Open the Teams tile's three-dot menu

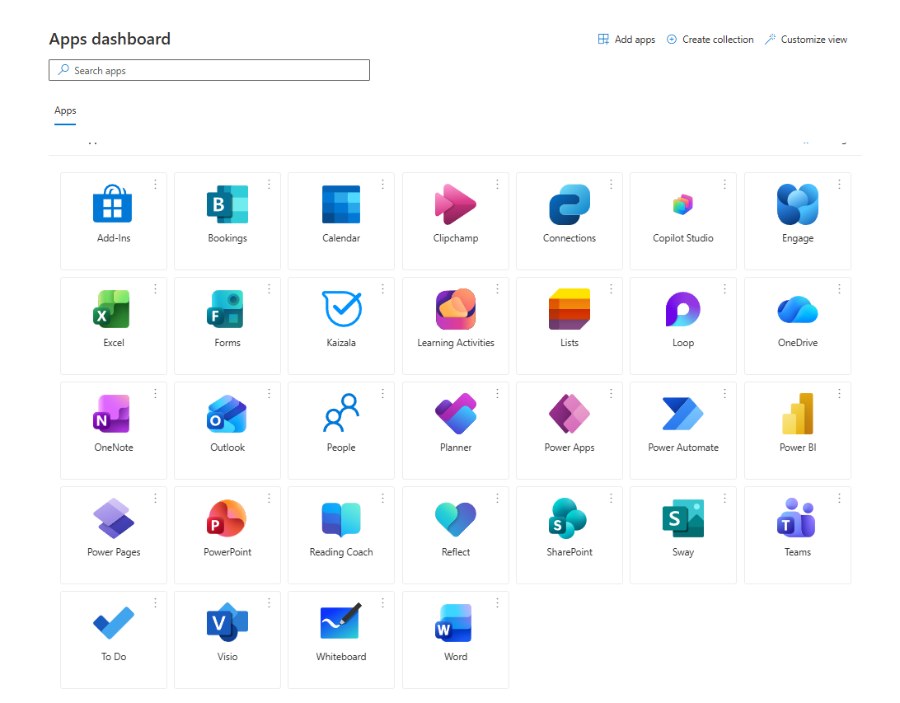pos(839,498)
